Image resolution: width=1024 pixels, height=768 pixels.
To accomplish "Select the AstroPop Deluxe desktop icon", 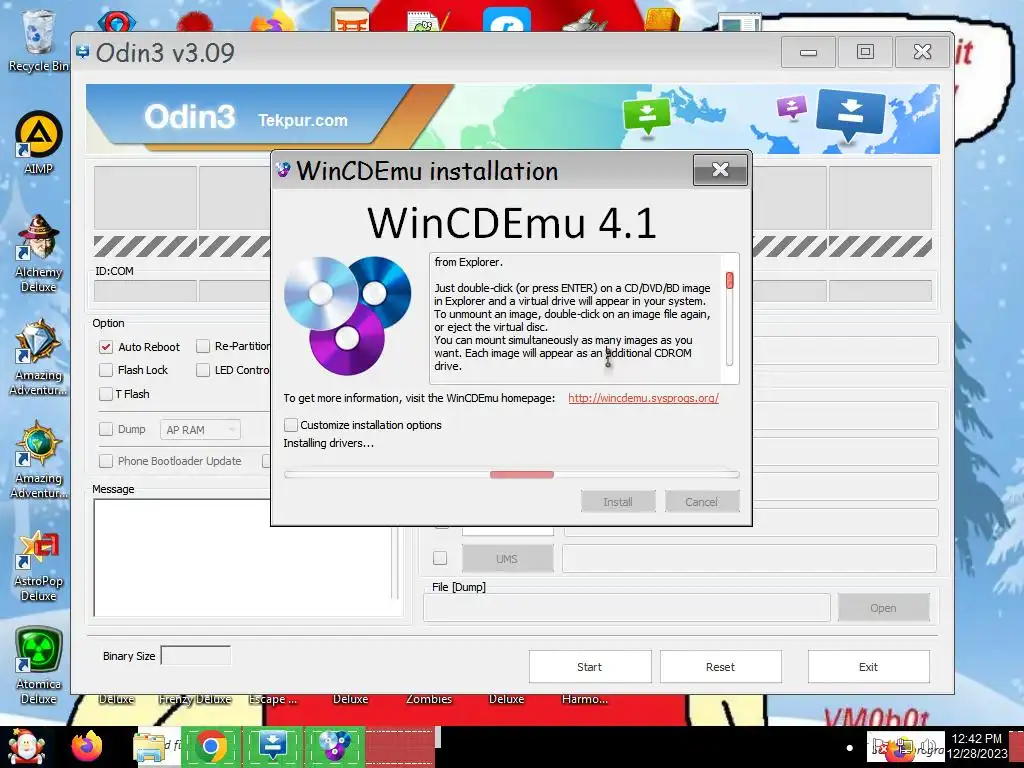I will (x=39, y=566).
